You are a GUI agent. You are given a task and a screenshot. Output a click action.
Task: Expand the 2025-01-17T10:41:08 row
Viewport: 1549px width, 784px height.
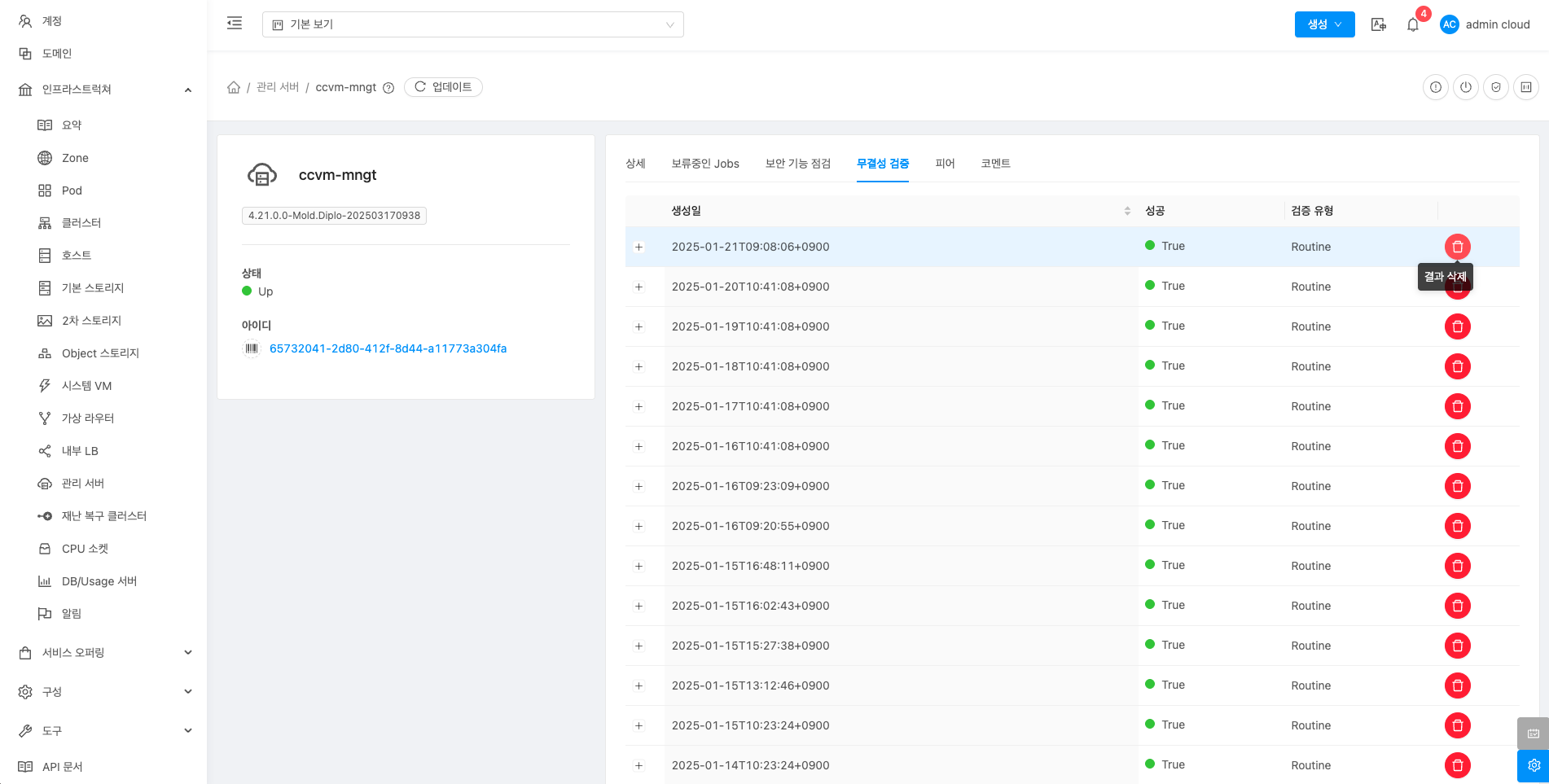pyautogui.click(x=639, y=407)
